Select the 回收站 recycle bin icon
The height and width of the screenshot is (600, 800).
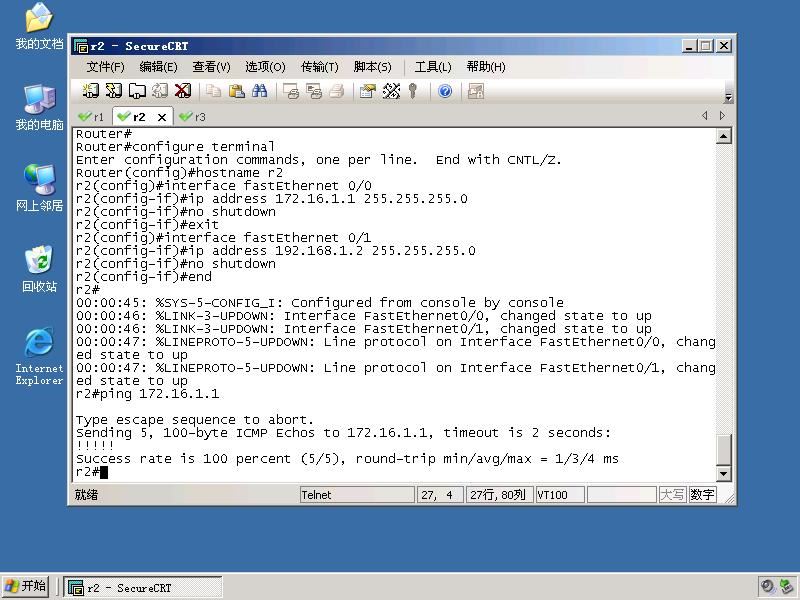click(x=39, y=269)
